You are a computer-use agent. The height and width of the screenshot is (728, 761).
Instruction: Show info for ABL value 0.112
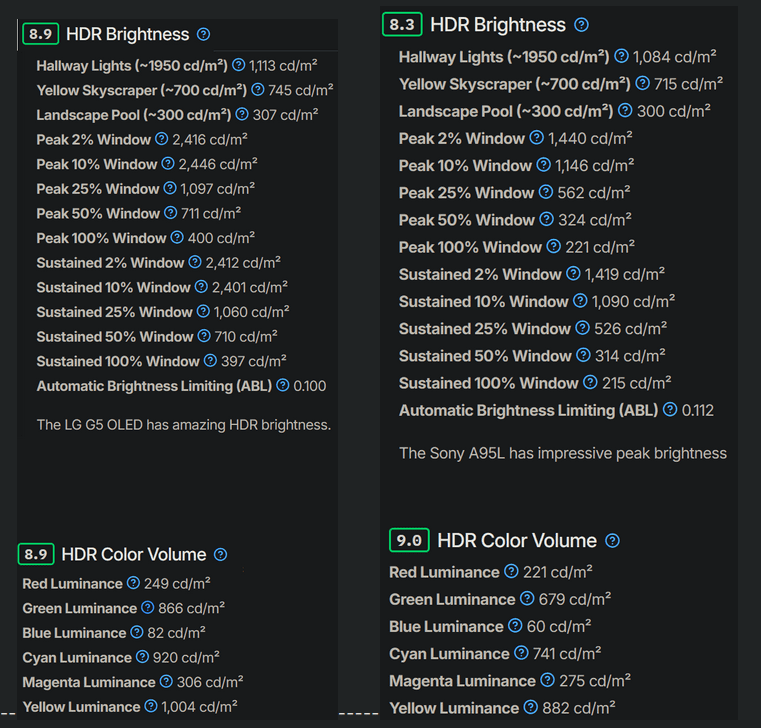pos(671,410)
